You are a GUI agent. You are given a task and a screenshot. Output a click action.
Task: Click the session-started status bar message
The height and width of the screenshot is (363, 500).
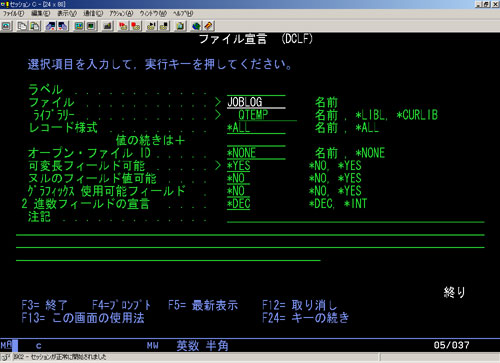[x=60, y=357]
